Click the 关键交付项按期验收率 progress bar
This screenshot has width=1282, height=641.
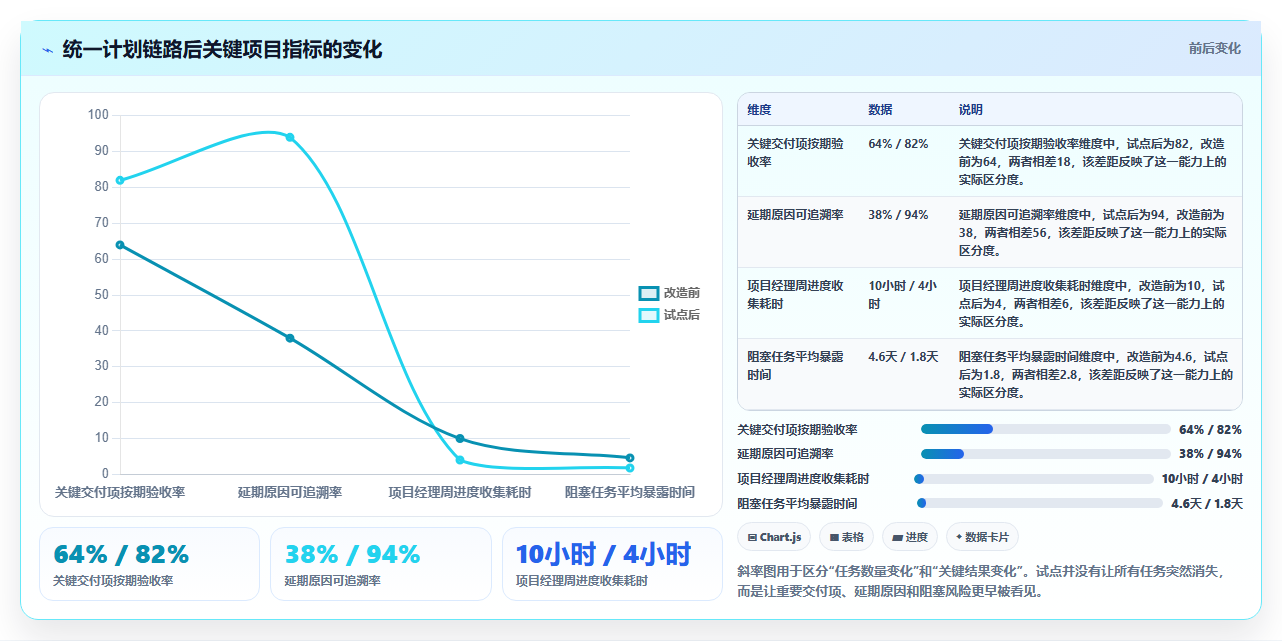[x=1045, y=429]
